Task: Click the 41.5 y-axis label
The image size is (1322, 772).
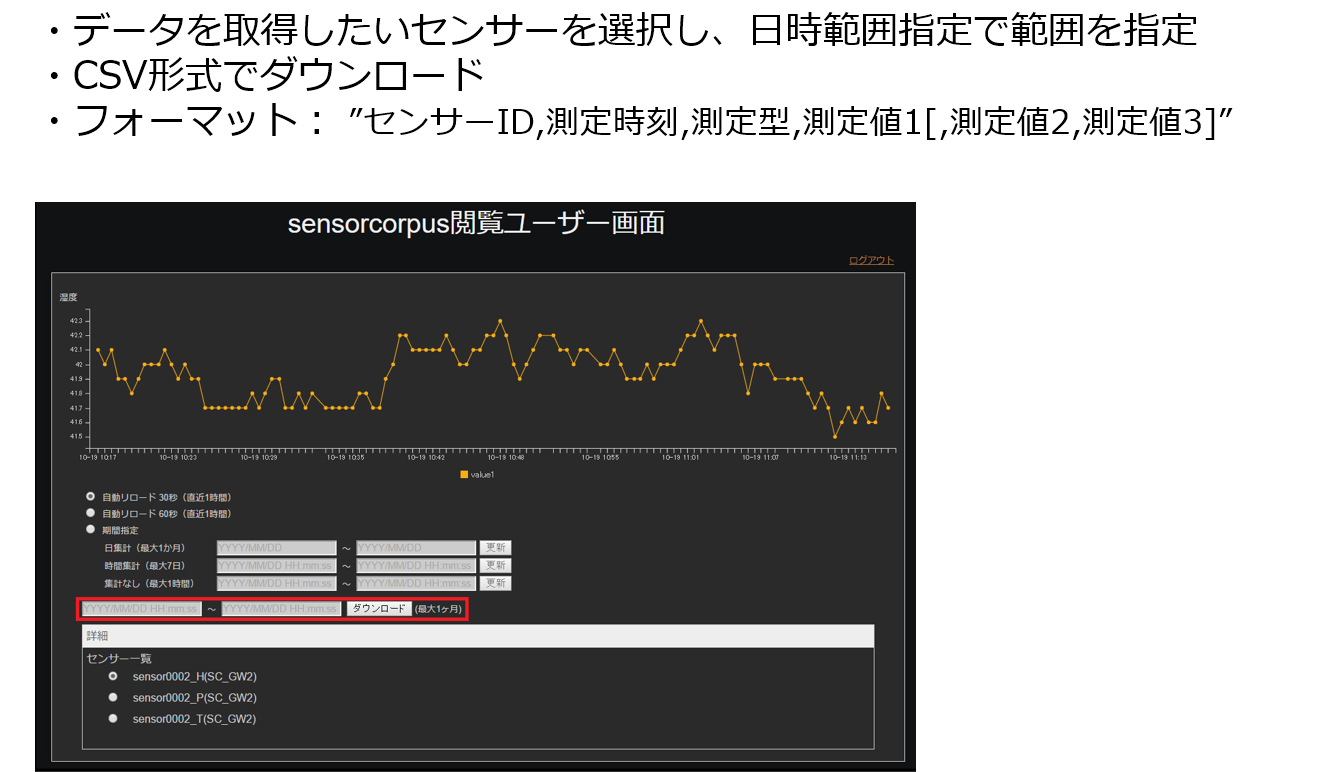Action: tap(76, 437)
